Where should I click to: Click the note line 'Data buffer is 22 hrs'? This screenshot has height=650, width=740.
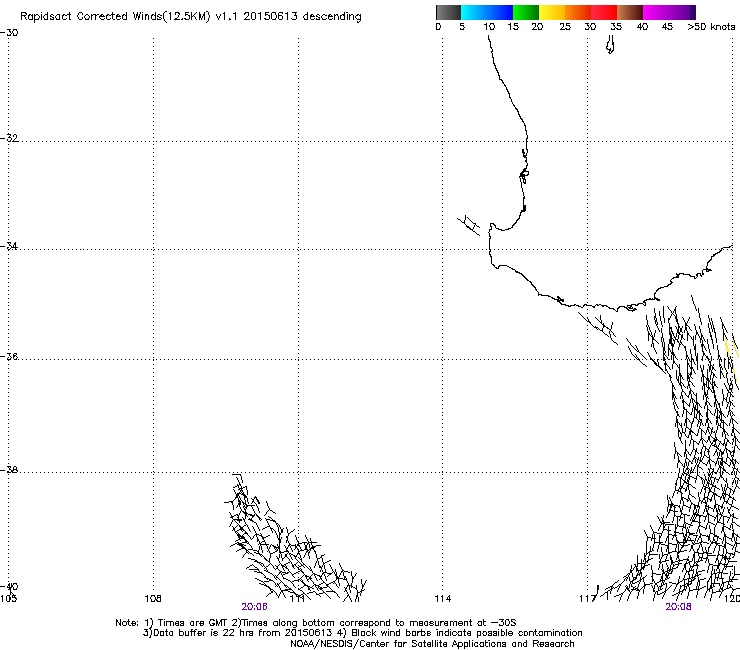pyautogui.click(x=204, y=633)
